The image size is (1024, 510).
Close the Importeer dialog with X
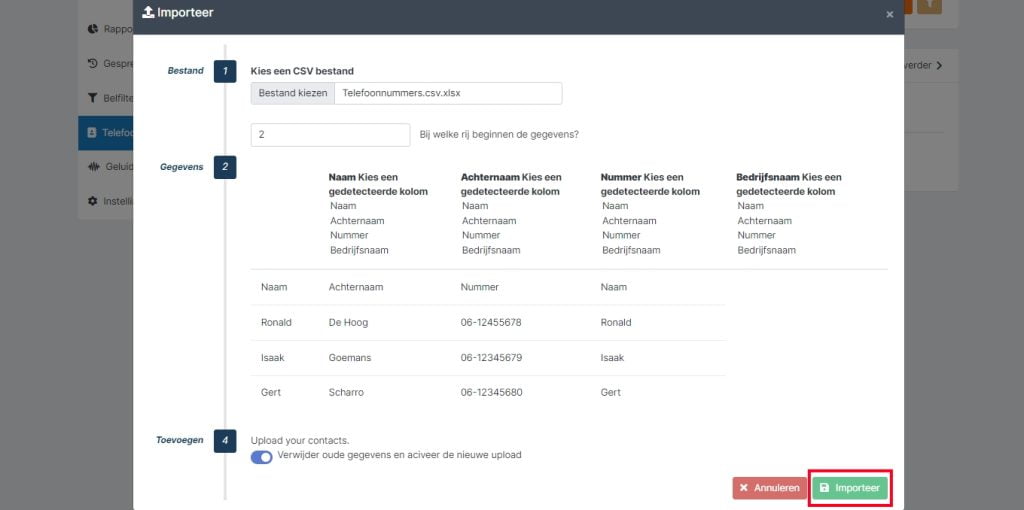(x=889, y=14)
